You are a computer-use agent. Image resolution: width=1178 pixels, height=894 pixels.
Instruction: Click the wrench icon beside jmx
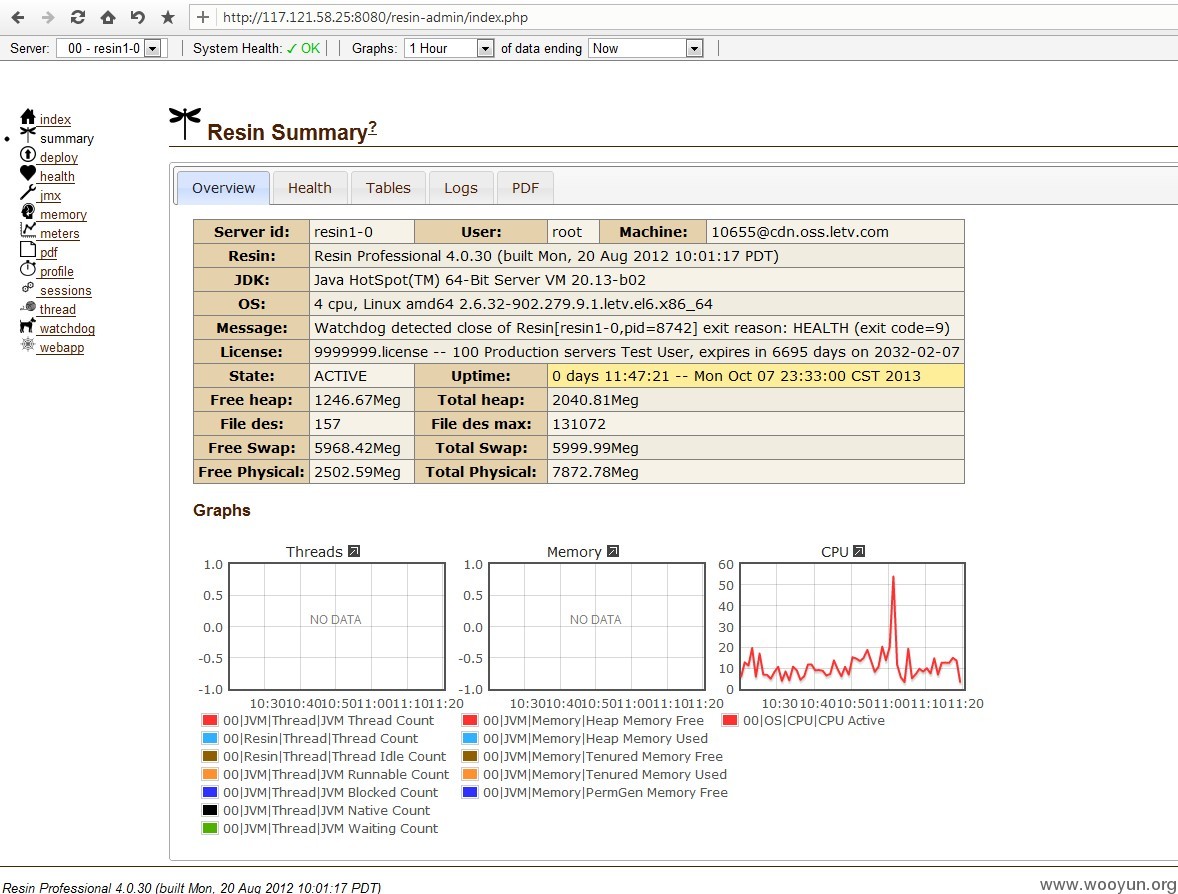pyautogui.click(x=28, y=192)
